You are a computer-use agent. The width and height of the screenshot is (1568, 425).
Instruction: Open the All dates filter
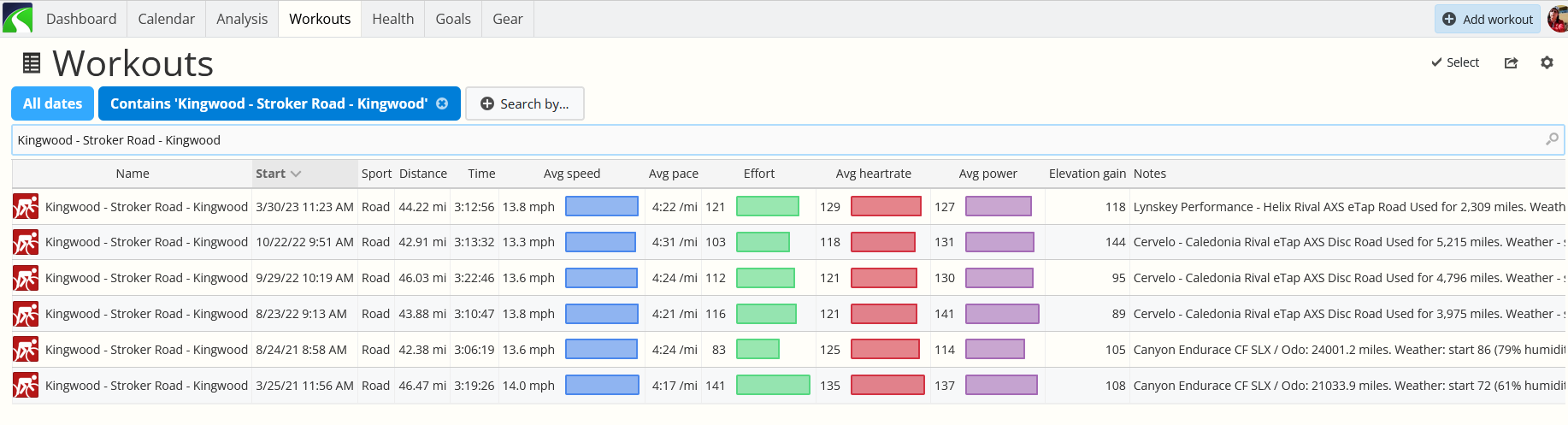pos(52,103)
